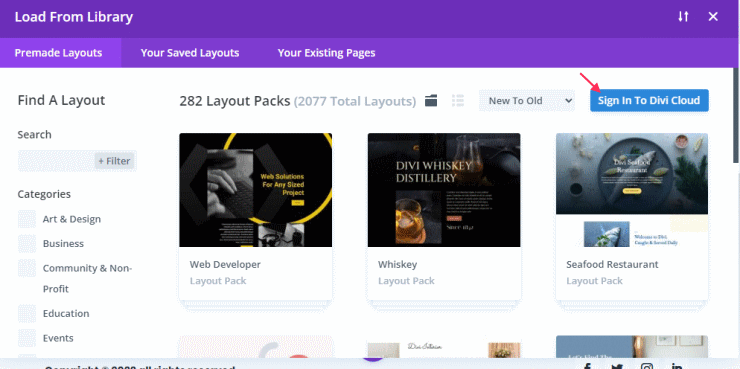The image size is (740, 369).
Task: Click the LinkedIn icon in footer
Action: pos(677,366)
